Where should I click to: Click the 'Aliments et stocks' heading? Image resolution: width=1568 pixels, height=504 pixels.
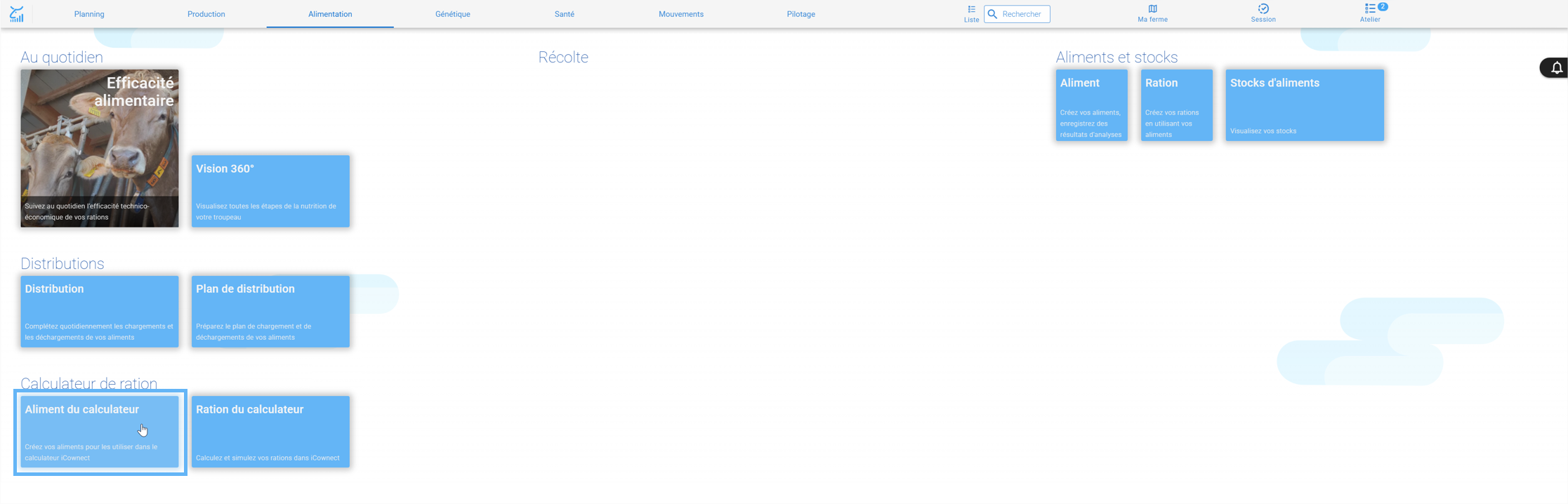pos(1116,58)
